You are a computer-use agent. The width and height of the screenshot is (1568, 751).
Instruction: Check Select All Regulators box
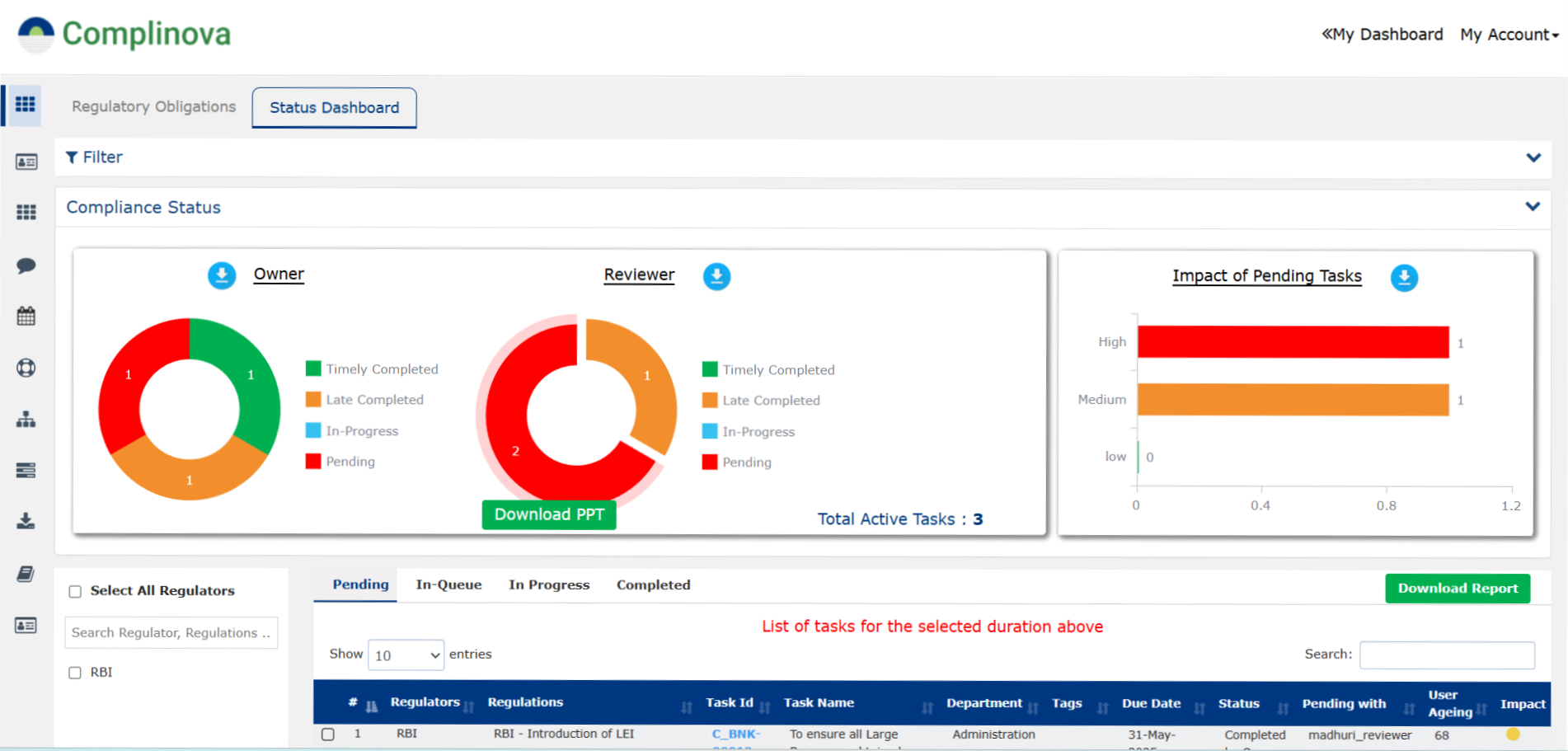point(75,591)
